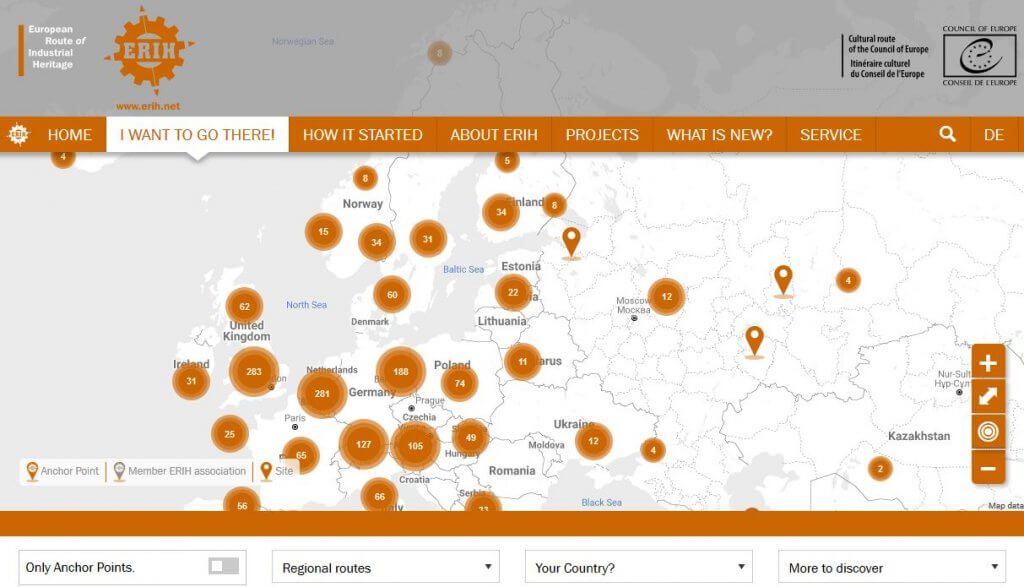Expand map to fullscreen with arrows icon
The image size is (1024, 587).
pyautogui.click(x=988, y=397)
